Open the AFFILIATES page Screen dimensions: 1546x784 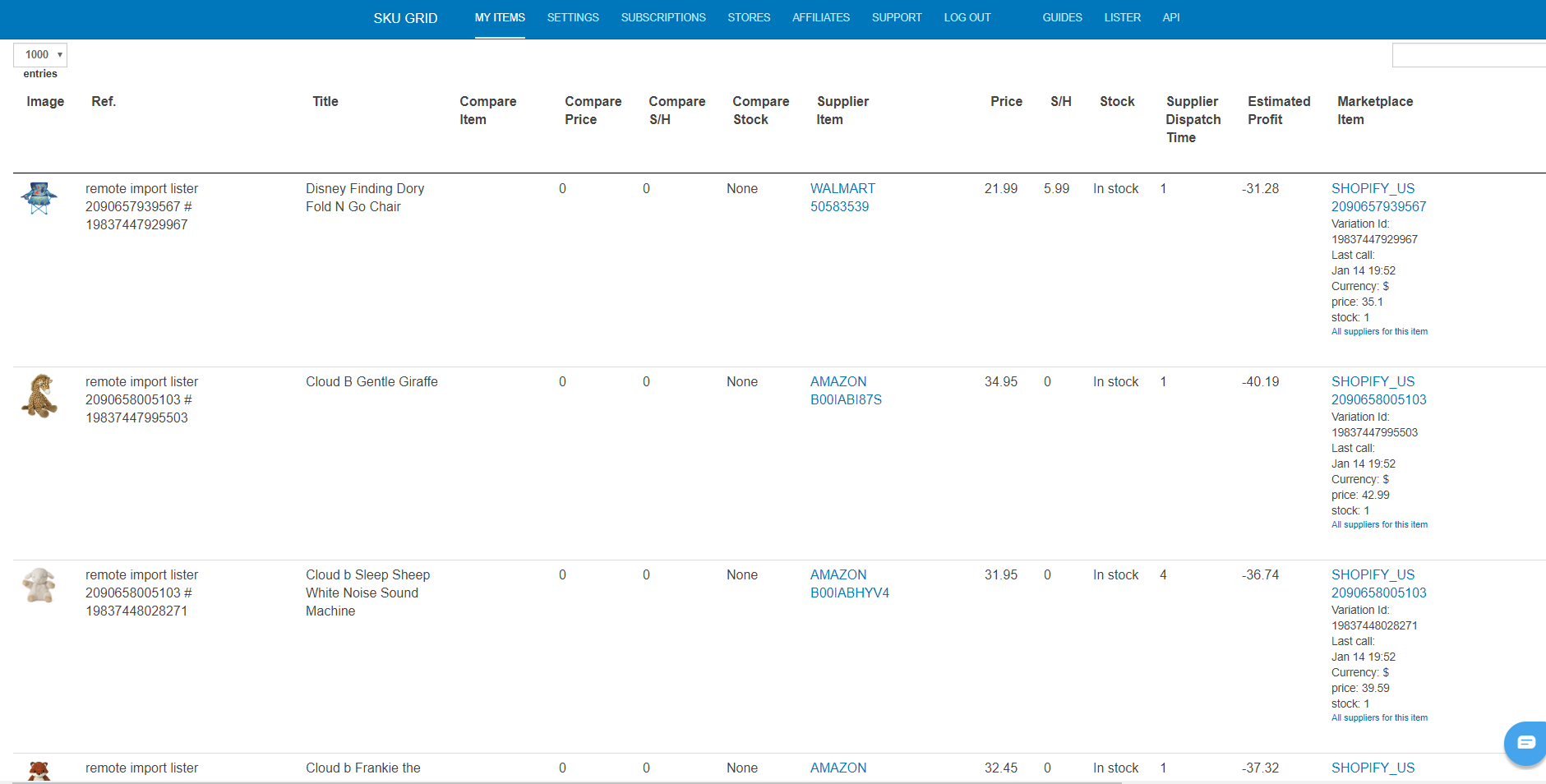pyautogui.click(x=821, y=17)
